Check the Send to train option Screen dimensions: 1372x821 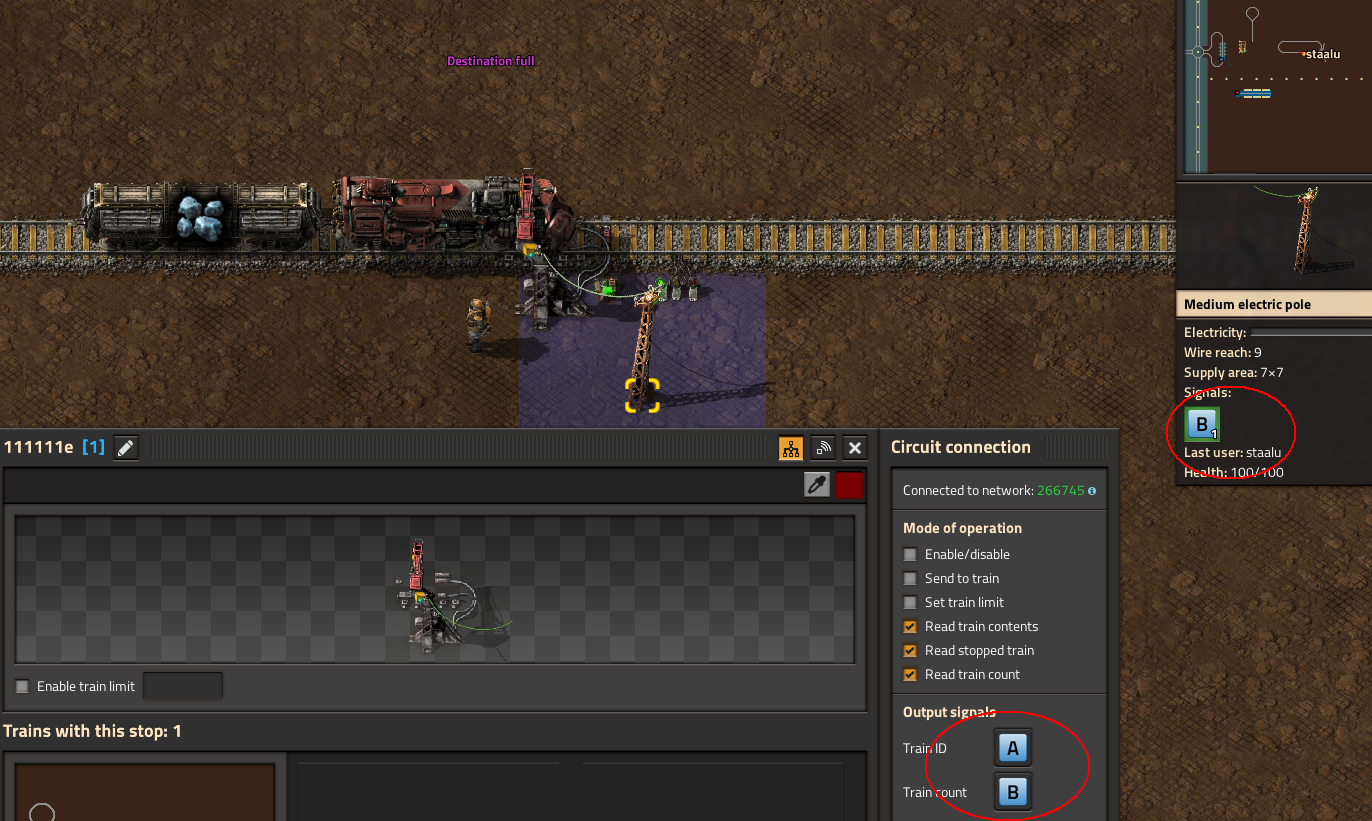(x=910, y=578)
